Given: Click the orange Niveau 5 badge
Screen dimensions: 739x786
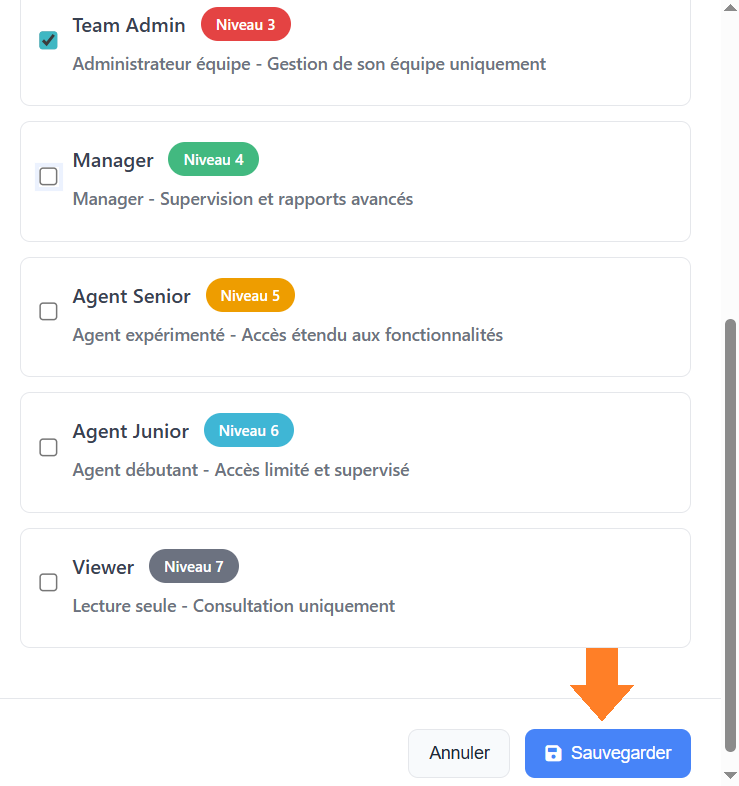Looking at the screenshot, I should (250, 295).
